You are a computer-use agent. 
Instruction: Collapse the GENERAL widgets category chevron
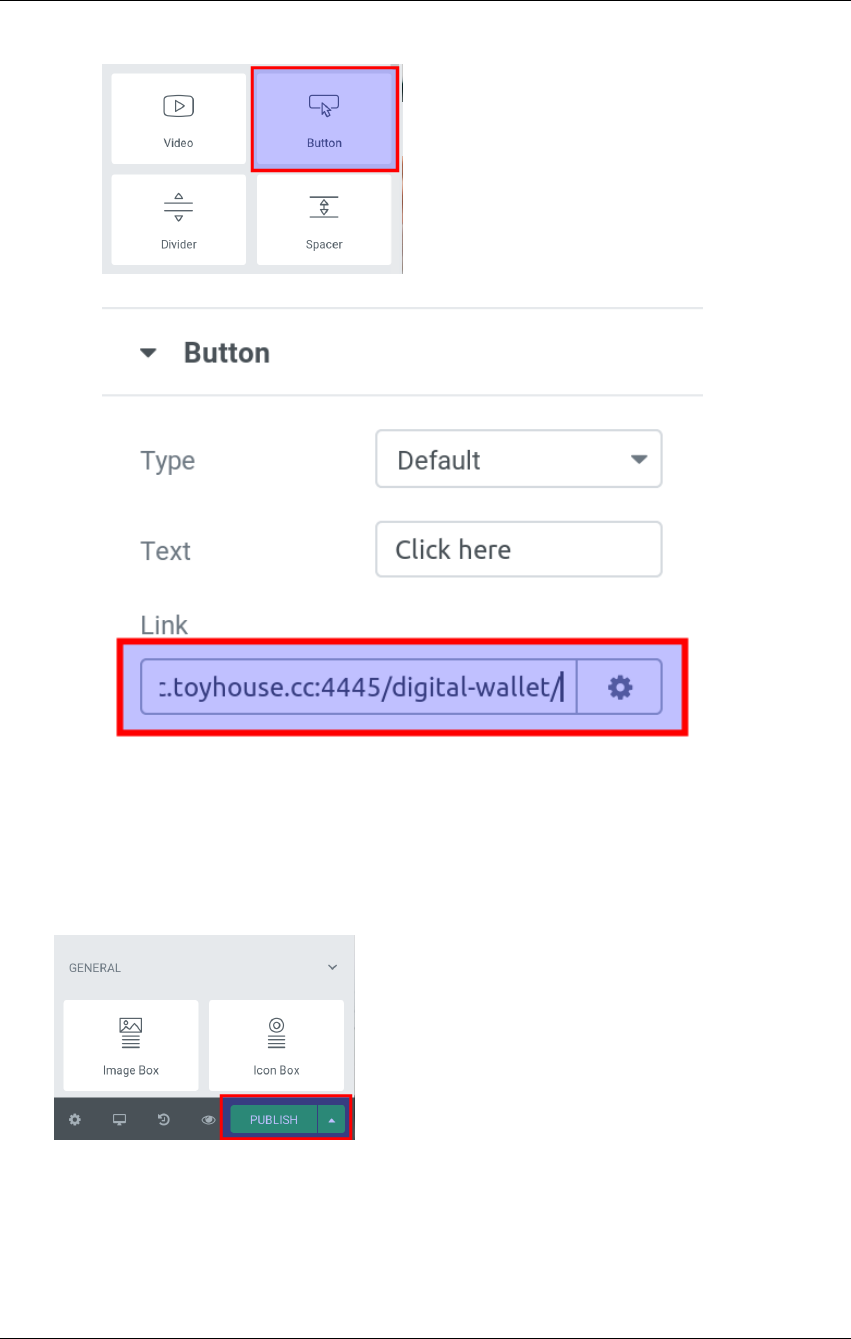[x=333, y=968]
